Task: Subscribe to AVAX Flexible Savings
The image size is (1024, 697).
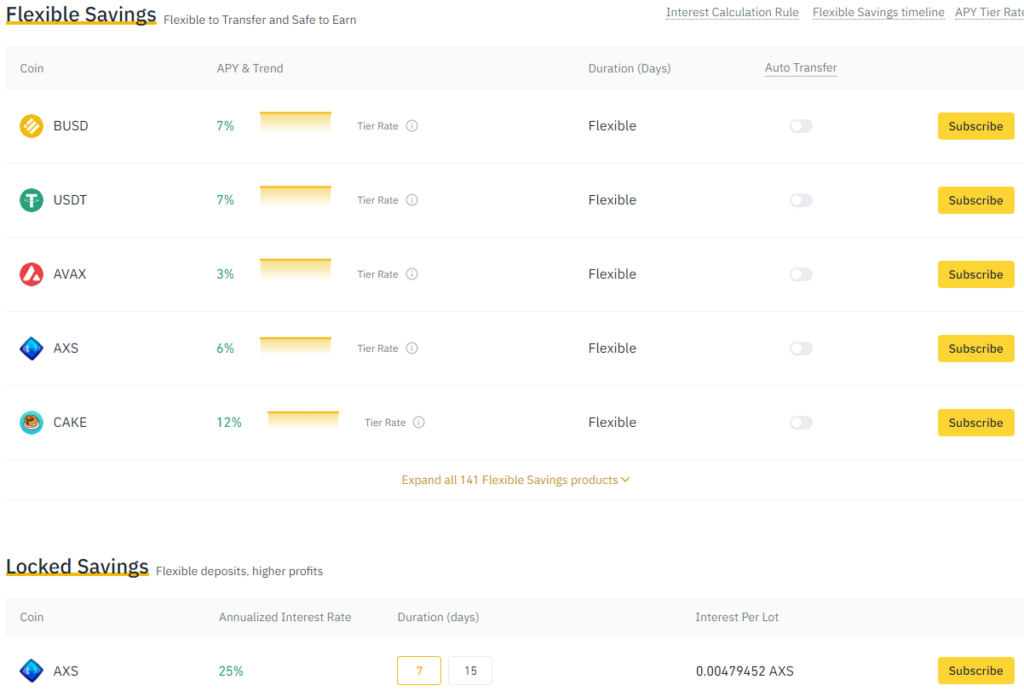Action: point(975,274)
